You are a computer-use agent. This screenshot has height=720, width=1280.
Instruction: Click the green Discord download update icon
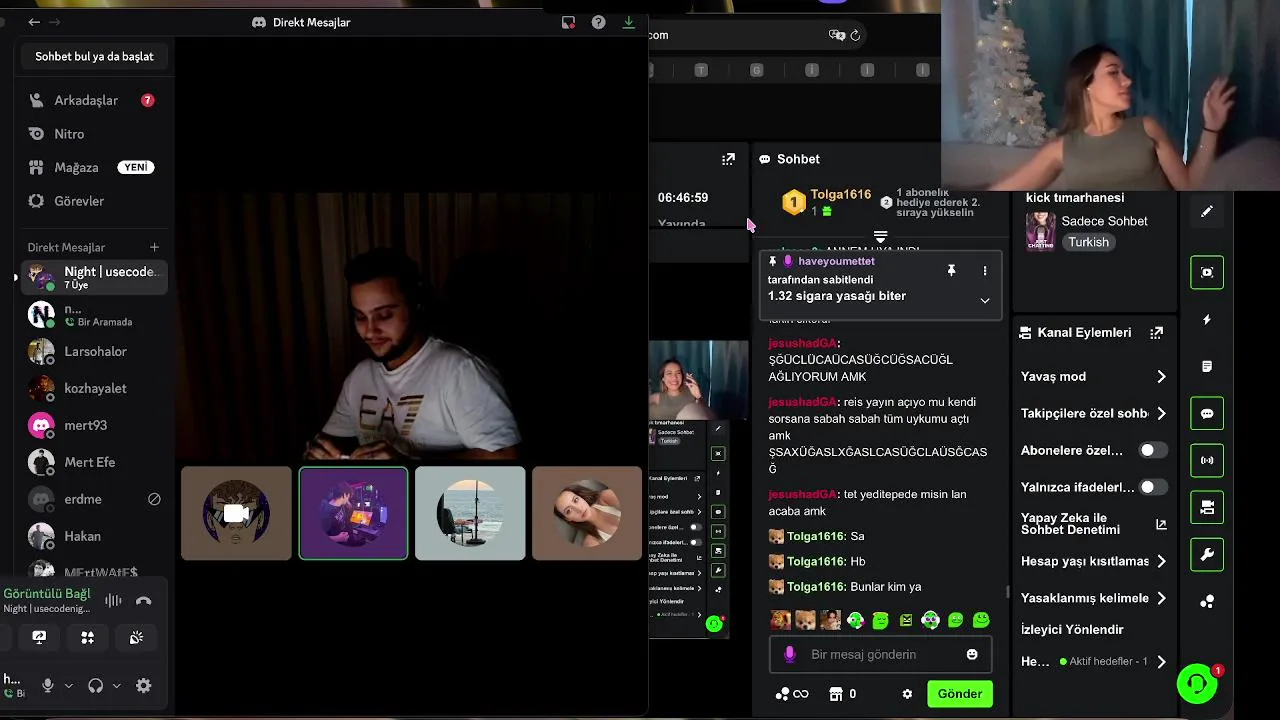point(628,22)
